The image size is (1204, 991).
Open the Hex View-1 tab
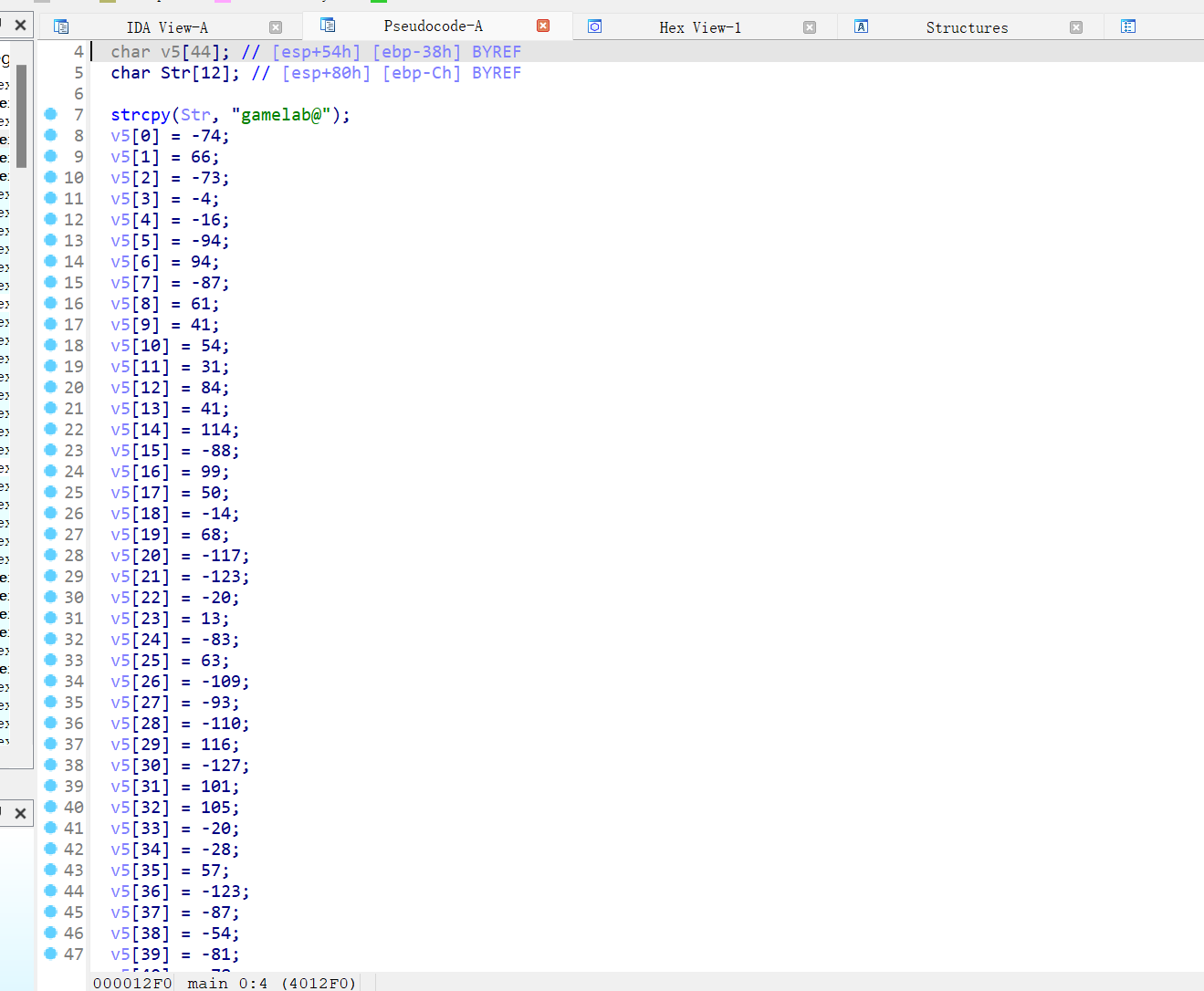coord(700,27)
